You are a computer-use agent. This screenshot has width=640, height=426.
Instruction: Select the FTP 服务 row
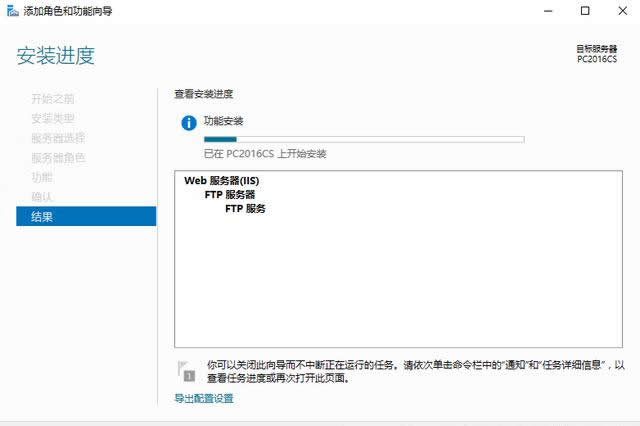pyautogui.click(x=245, y=209)
